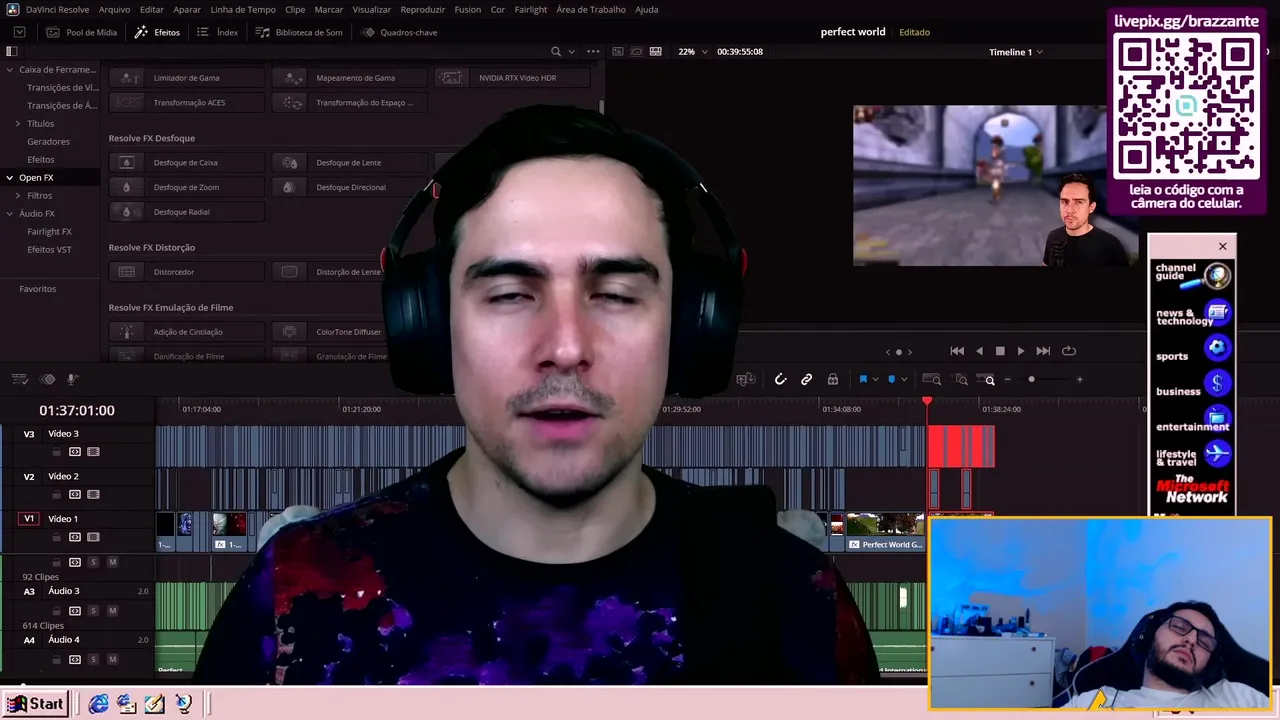This screenshot has width=1280, height=720.
Task: Mute the Áudio 4 track
Action: [112, 659]
